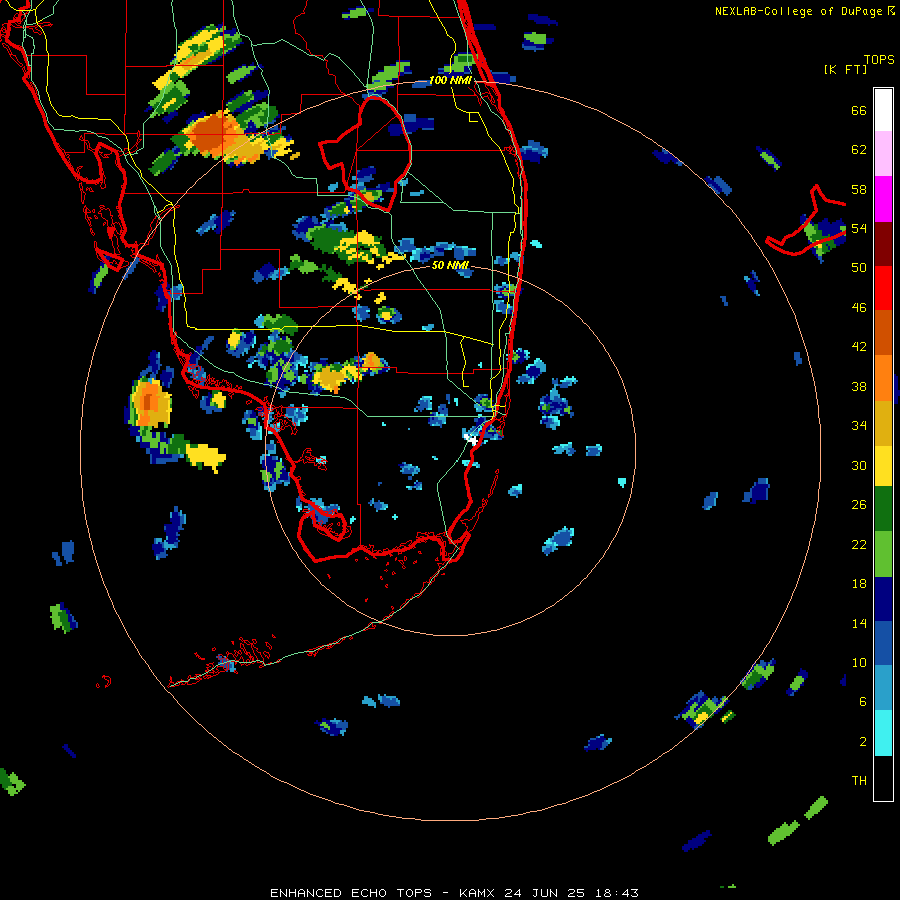The image size is (900, 900).
Task: Select the 26 value on the scale
Action: (x=859, y=505)
